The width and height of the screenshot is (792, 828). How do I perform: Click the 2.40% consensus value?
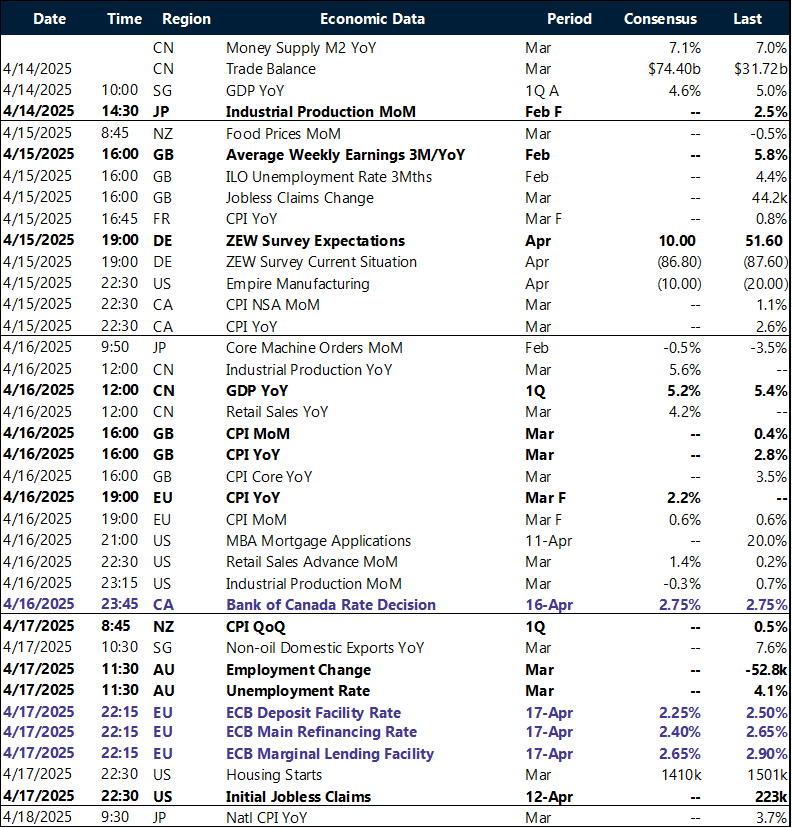680,732
